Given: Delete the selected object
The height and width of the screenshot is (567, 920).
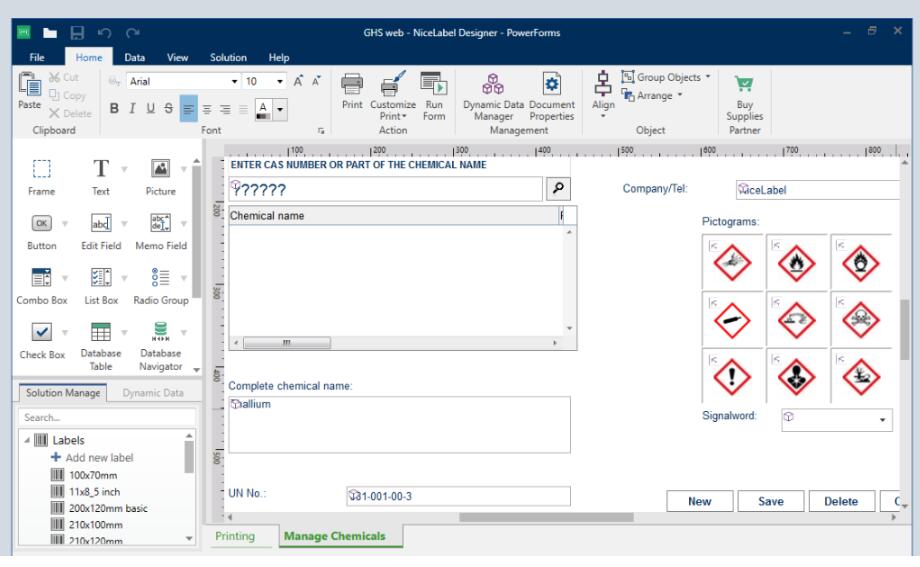Looking at the screenshot, I should tap(70, 113).
